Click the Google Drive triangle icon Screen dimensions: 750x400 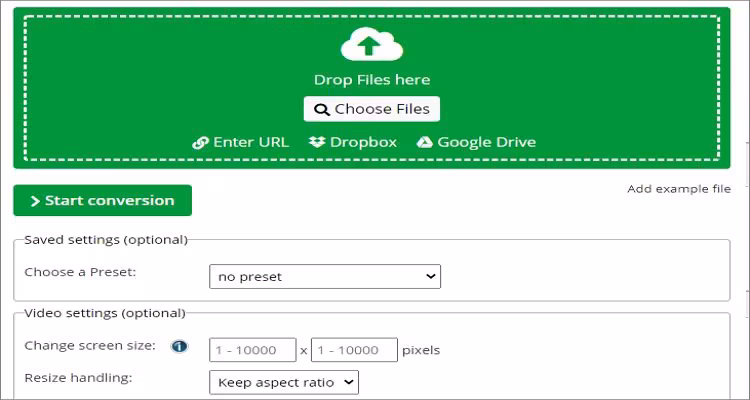click(425, 142)
